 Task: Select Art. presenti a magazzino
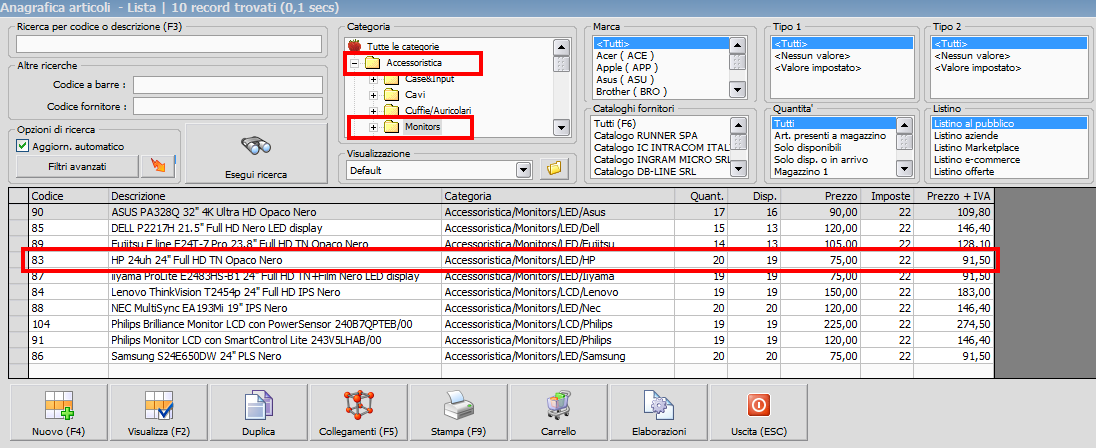click(x=830, y=136)
